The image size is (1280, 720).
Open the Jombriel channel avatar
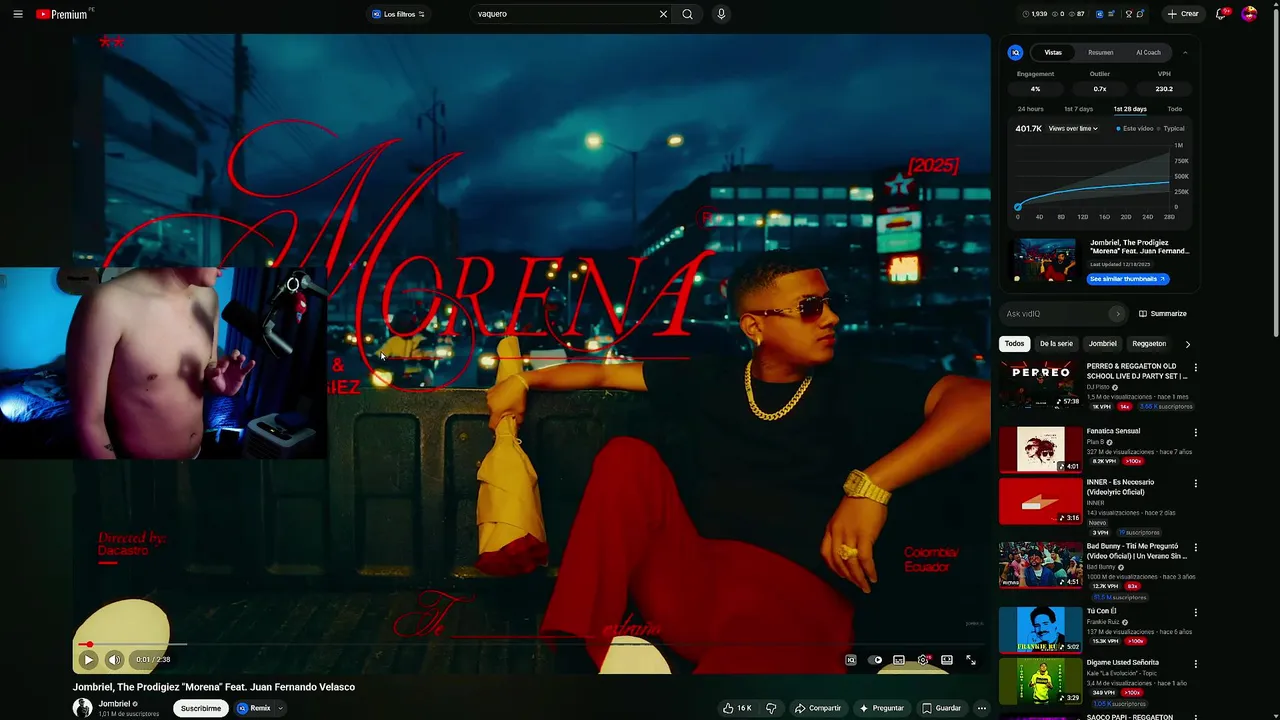(82, 708)
